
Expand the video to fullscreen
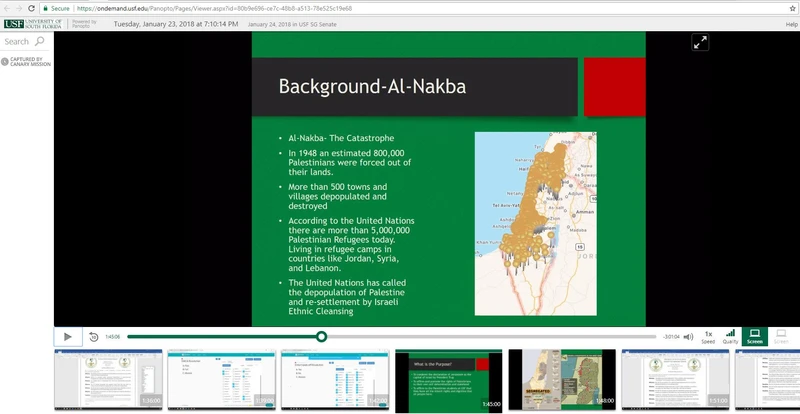(x=700, y=42)
